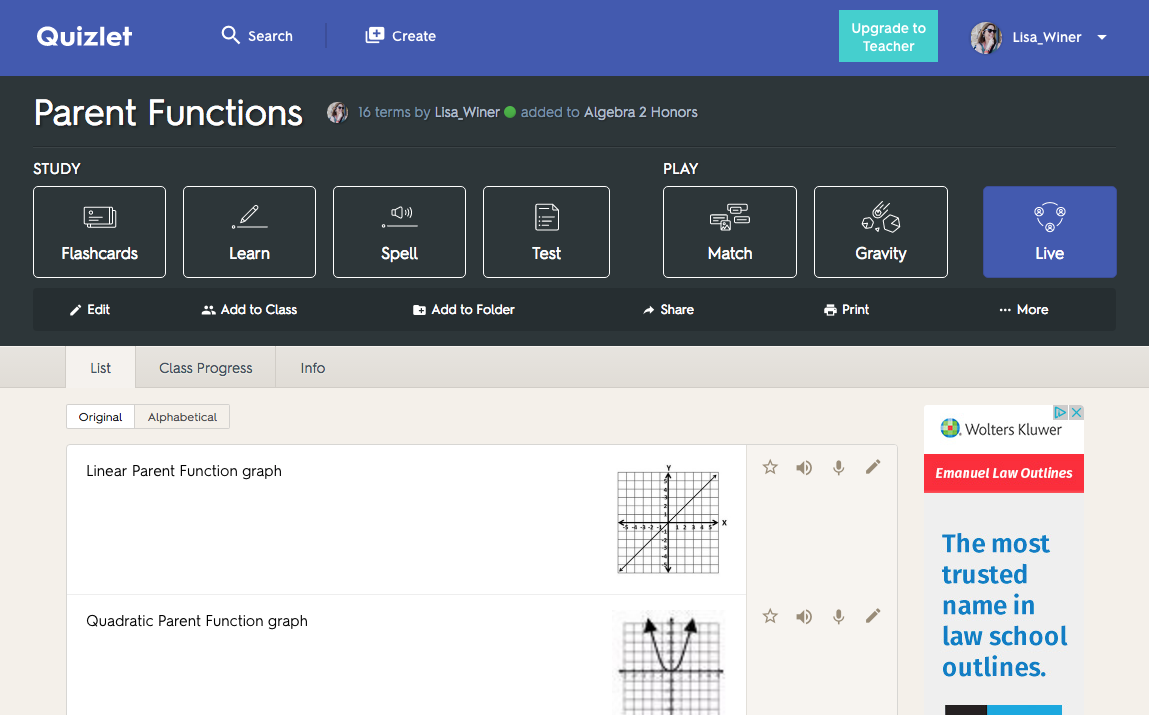Open Lisa_Winer author link in set title
Image resolution: width=1149 pixels, height=715 pixels.
click(468, 112)
